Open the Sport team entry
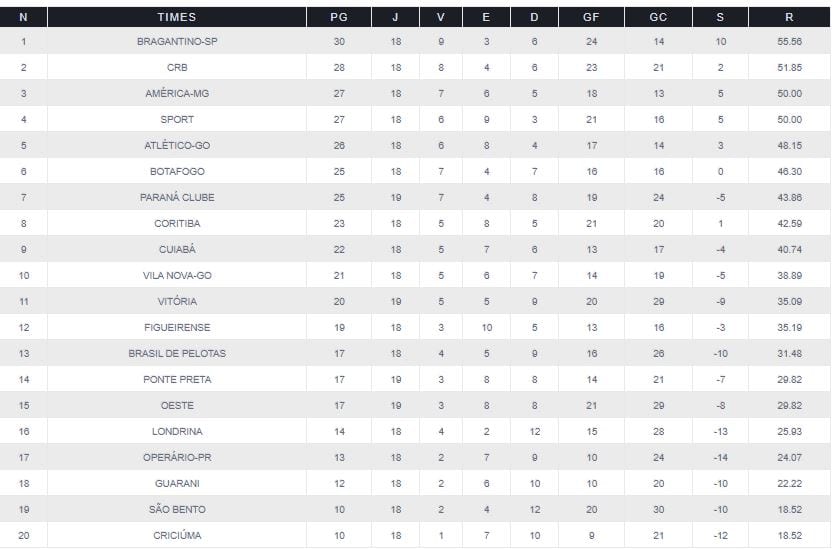The image size is (834, 549). (x=177, y=120)
